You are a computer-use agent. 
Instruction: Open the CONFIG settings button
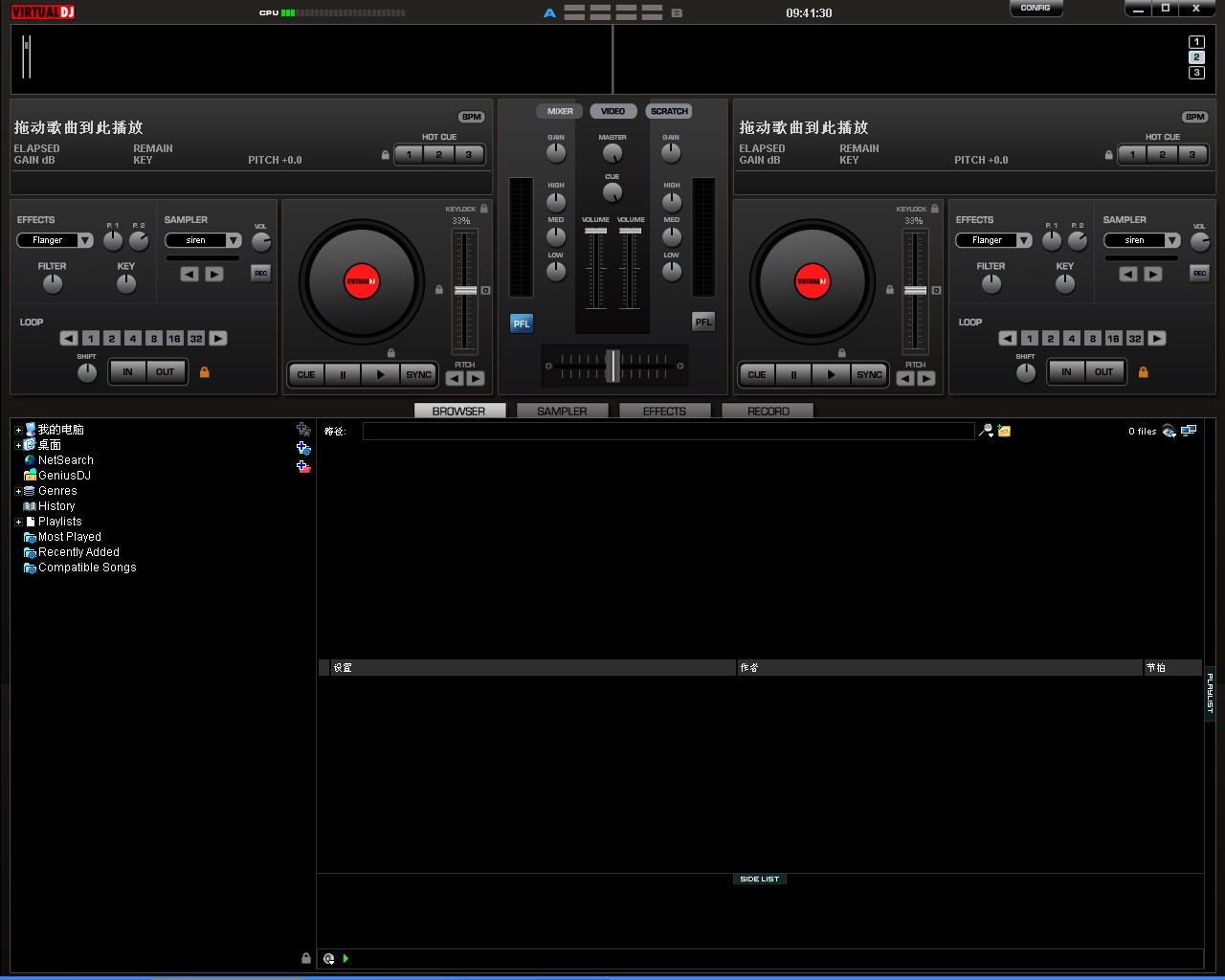[x=1036, y=8]
